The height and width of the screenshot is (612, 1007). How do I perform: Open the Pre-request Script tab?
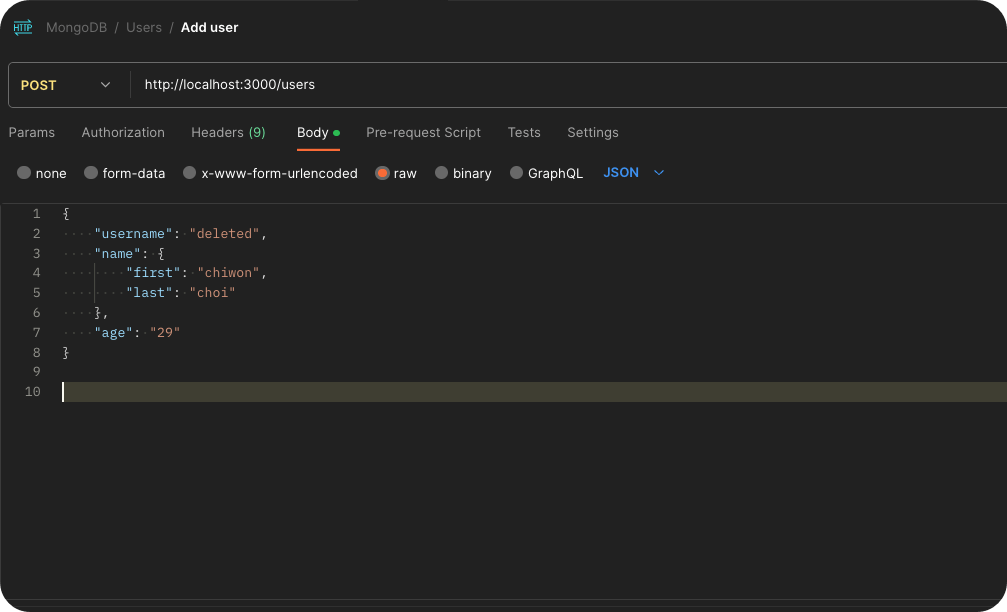click(423, 132)
